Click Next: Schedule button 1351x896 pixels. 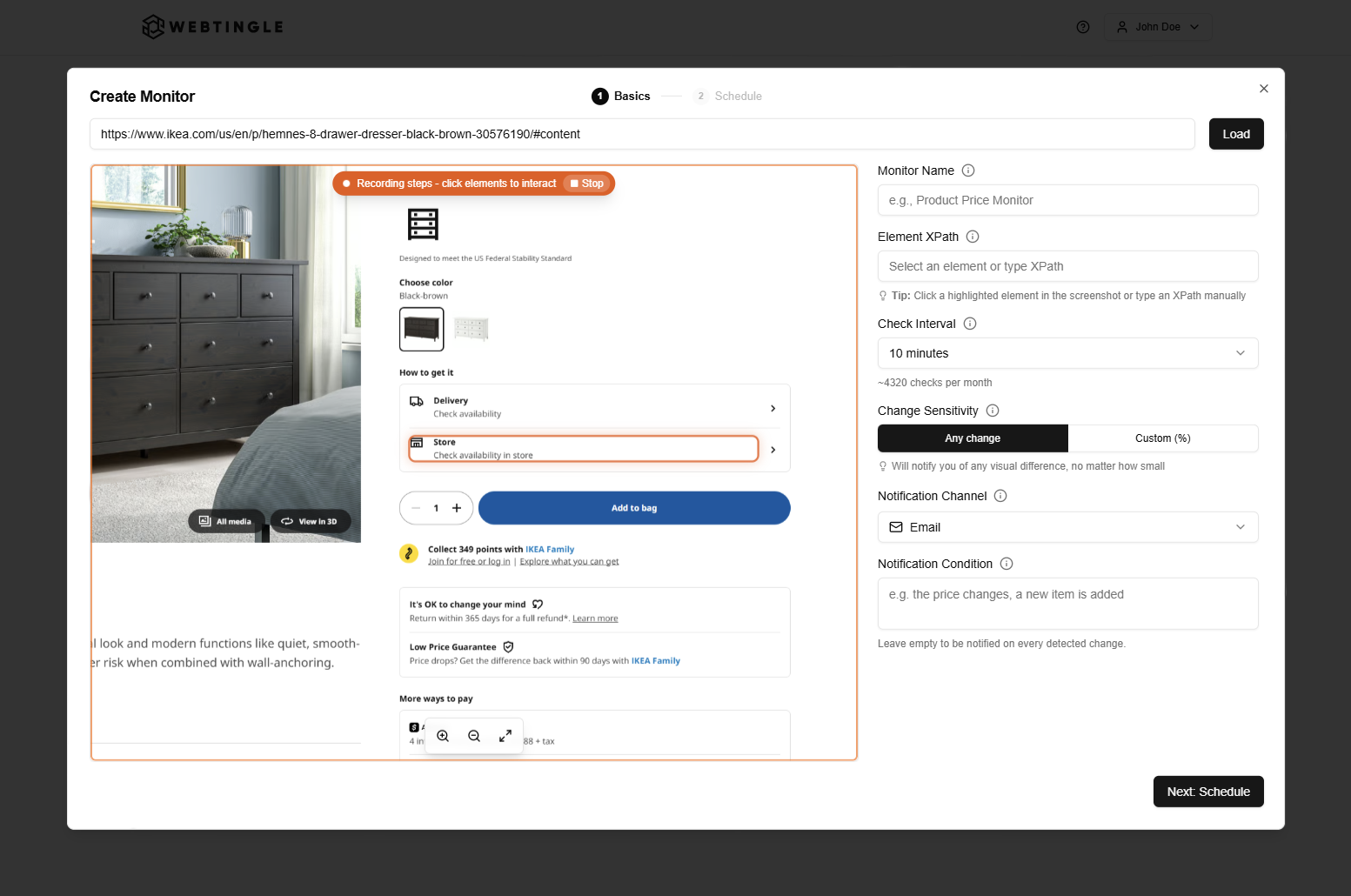(1208, 792)
